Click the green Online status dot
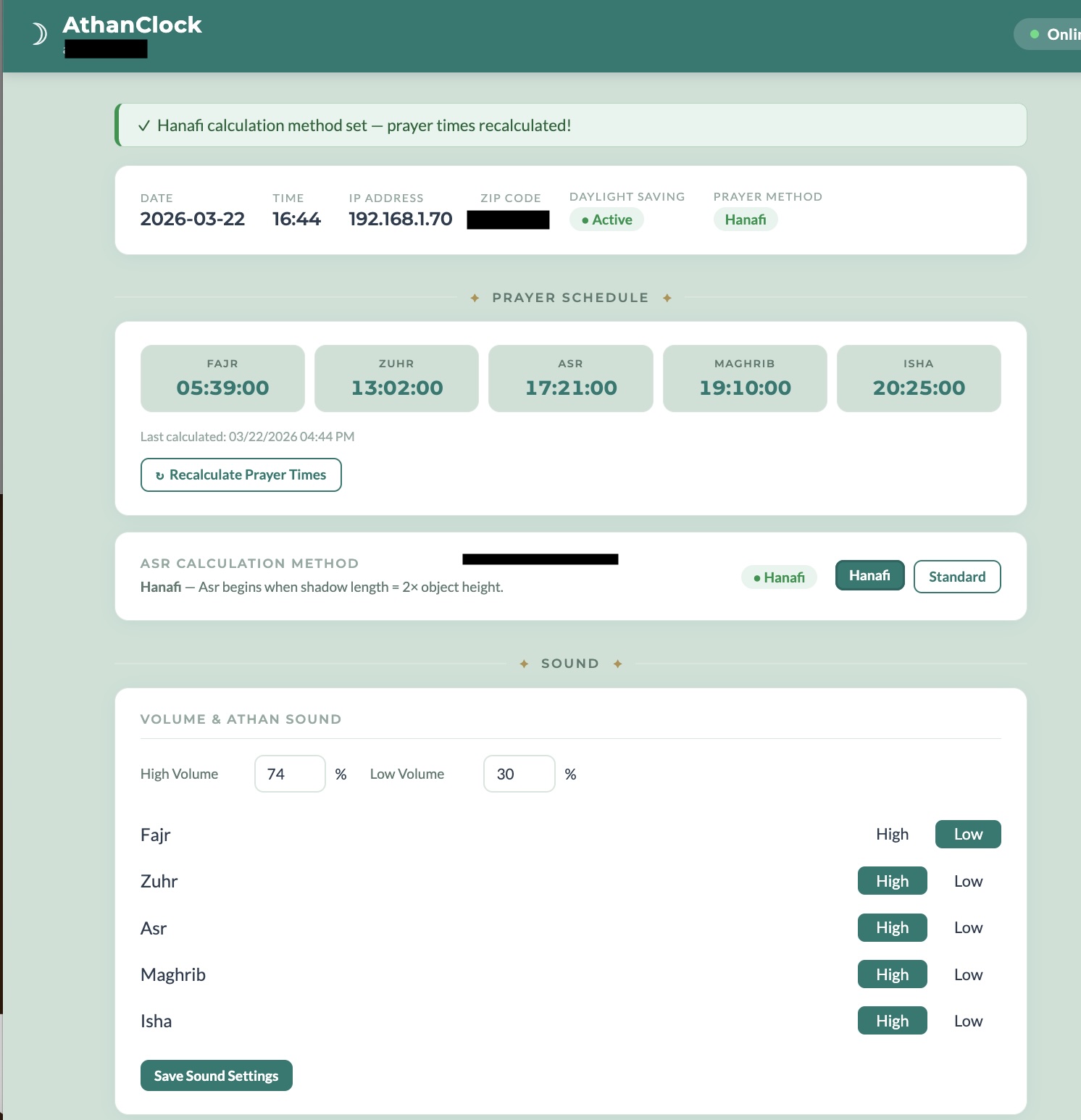This screenshot has width=1081, height=1120. (x=1036, y=33)
